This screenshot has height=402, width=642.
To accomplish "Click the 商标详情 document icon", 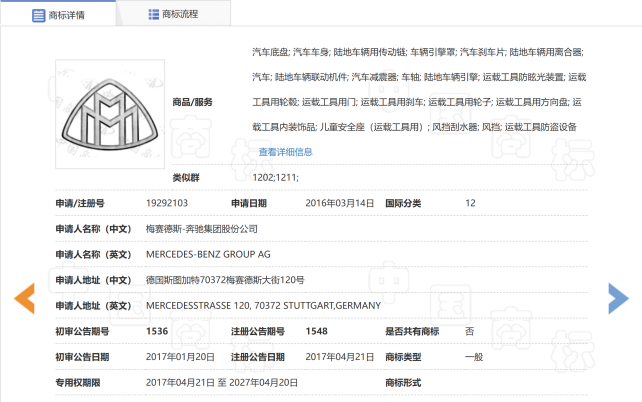I will click(38, 16).
